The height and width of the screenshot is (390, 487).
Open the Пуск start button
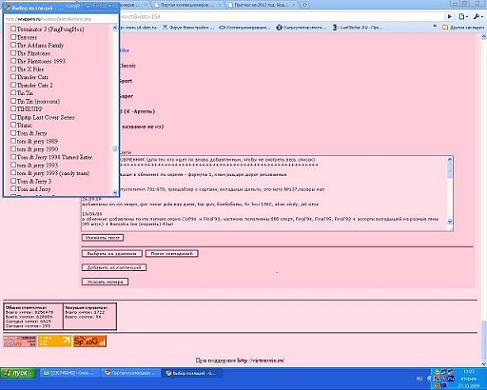18,373
